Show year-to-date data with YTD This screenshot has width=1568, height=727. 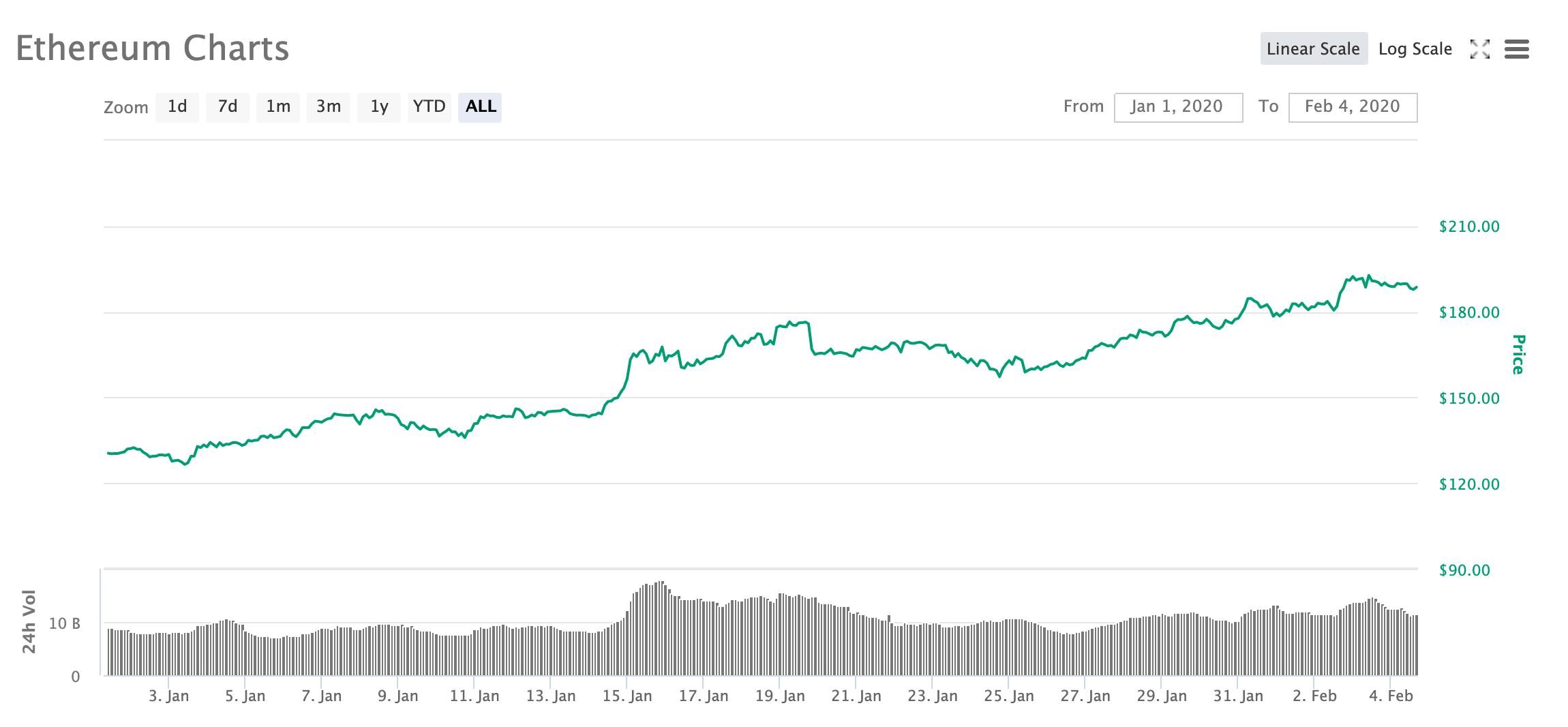pyautogui.click(x=429, y=106)
